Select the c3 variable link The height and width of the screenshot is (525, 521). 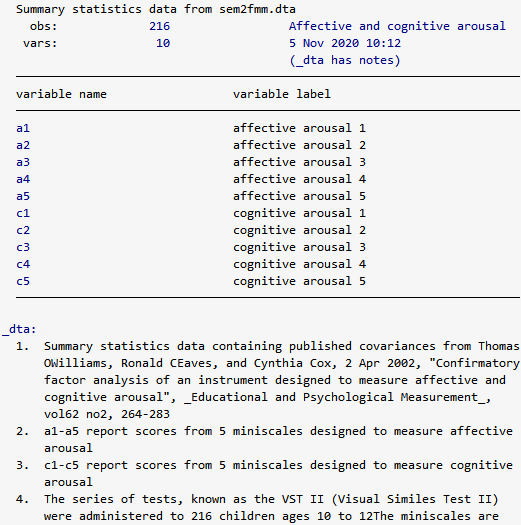(23, 247)
